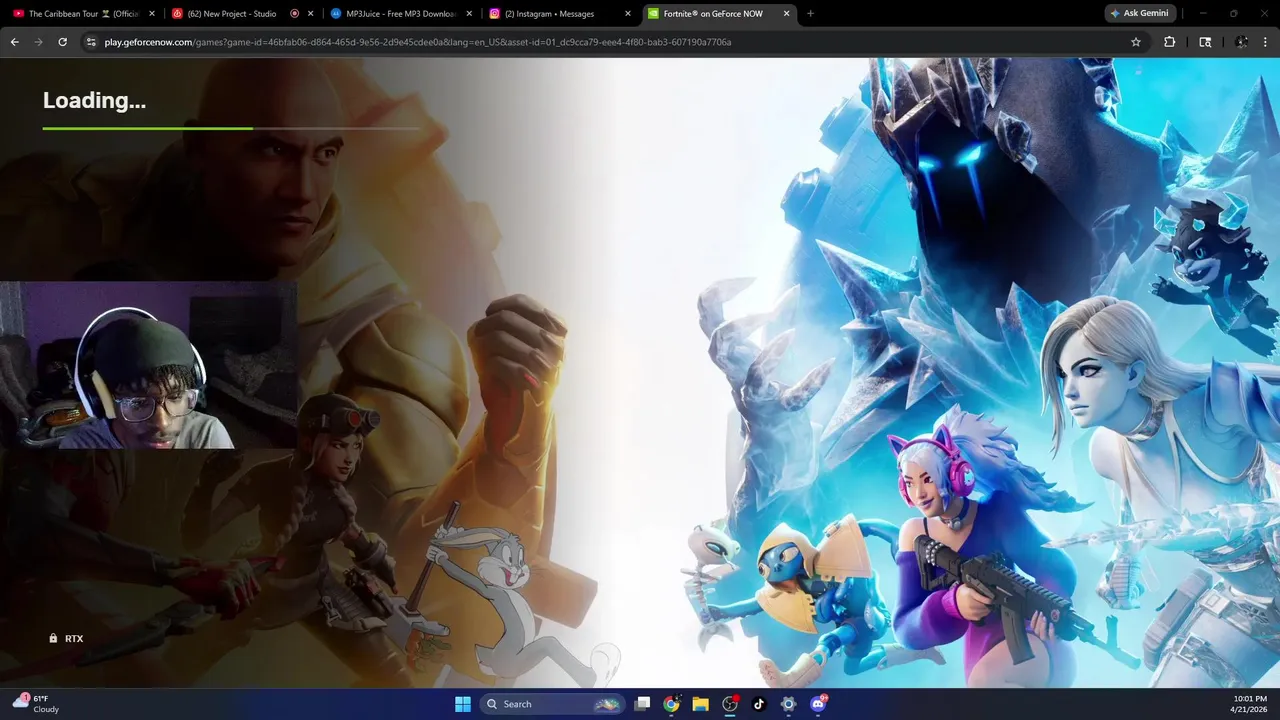Open the Windows Start menu

(x=463, y=704)
